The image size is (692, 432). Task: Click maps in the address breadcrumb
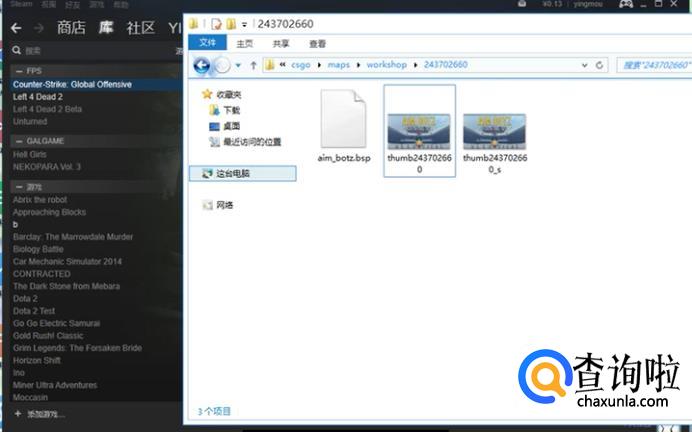coord(338,65)
